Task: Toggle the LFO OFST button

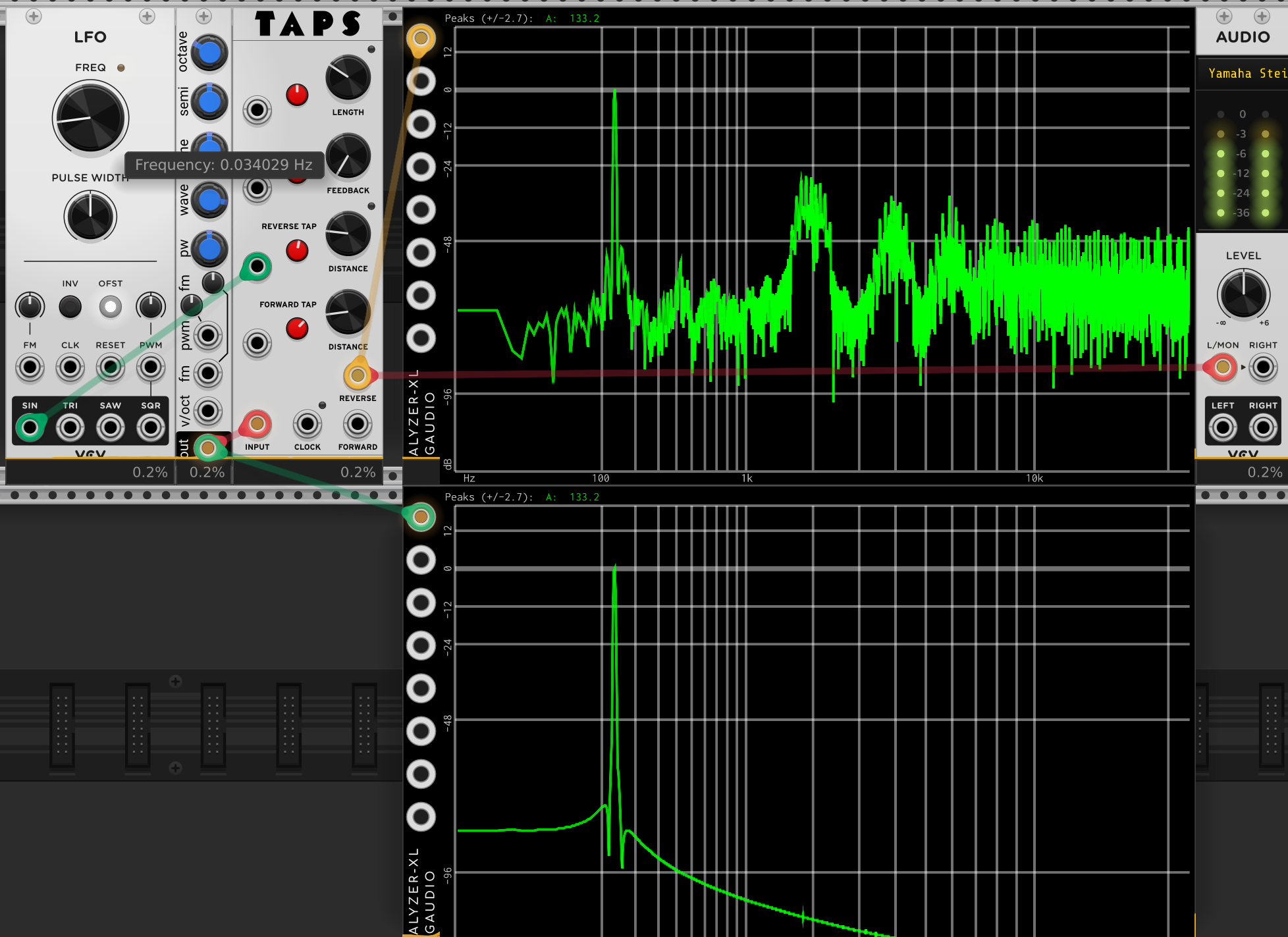Action: coord(110,306)
